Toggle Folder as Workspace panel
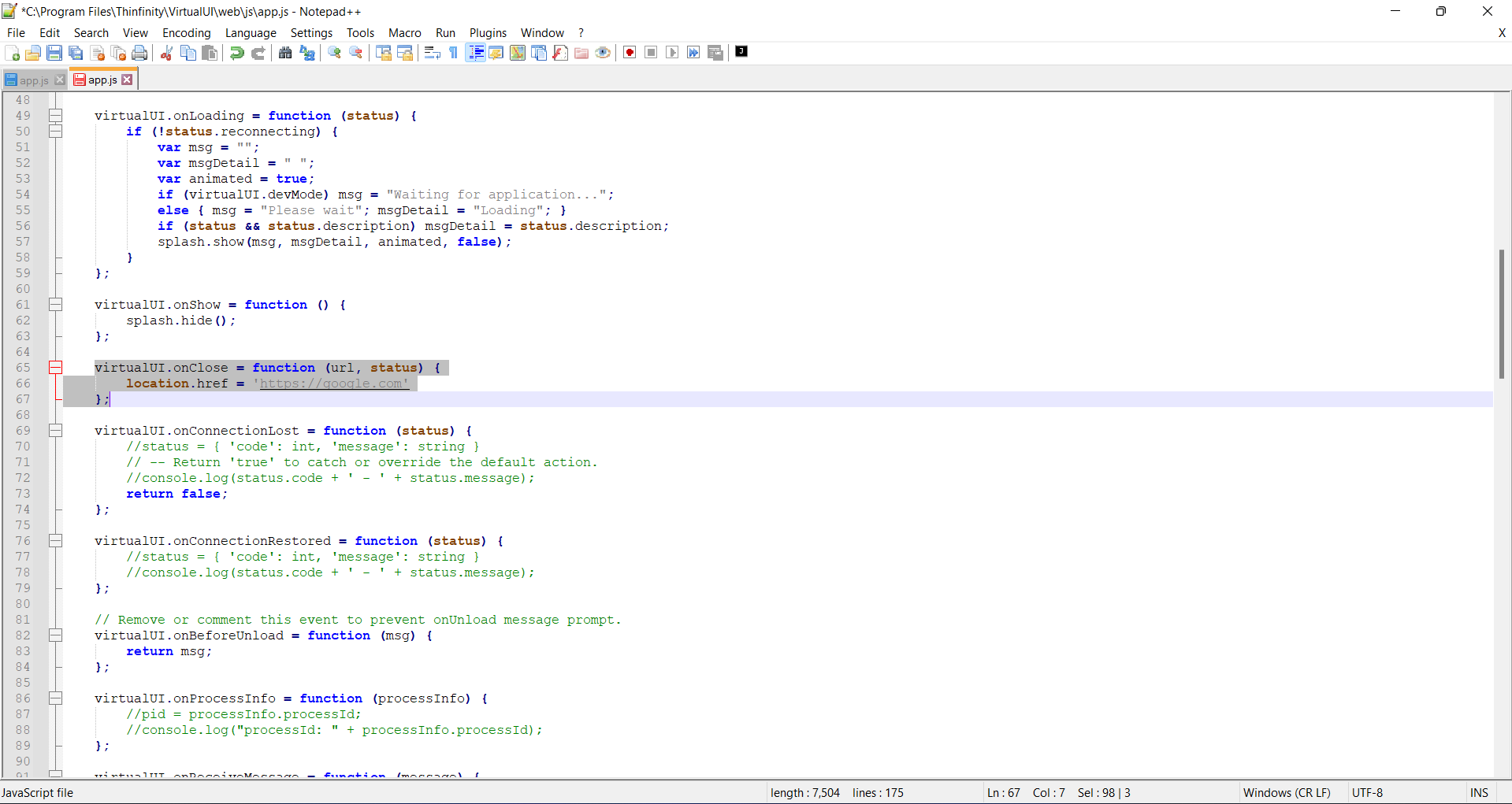 pyautogui.click(x=581, y=53)
